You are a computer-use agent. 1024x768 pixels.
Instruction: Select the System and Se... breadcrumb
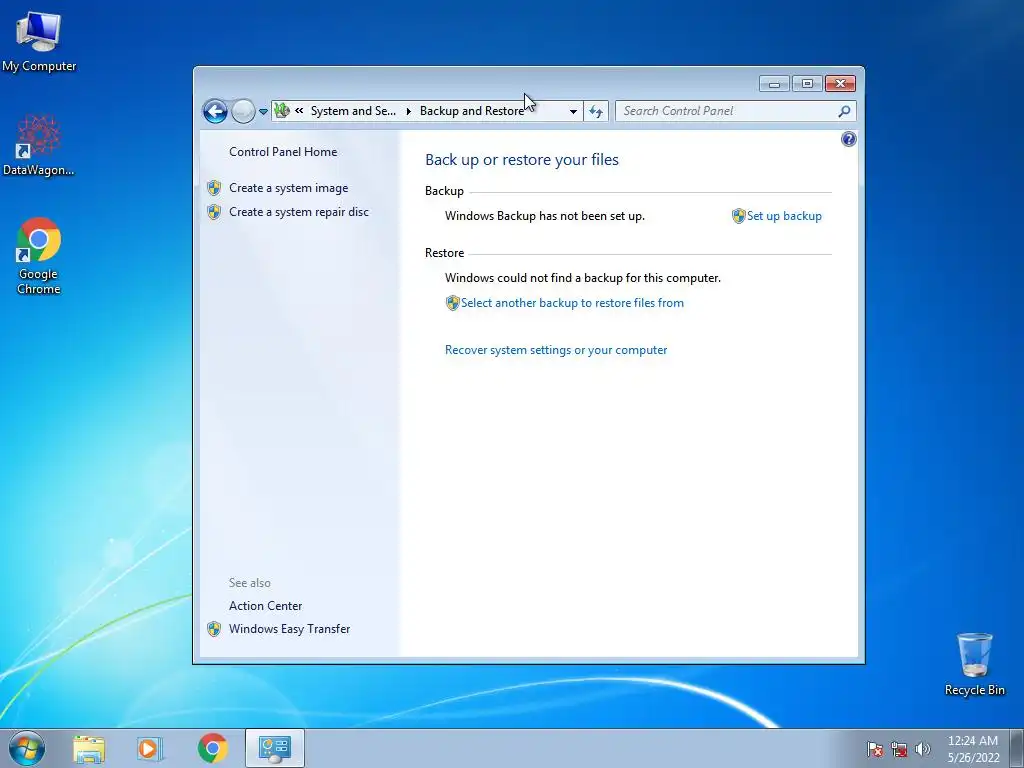pyautogui.click(x=353, y=110)
